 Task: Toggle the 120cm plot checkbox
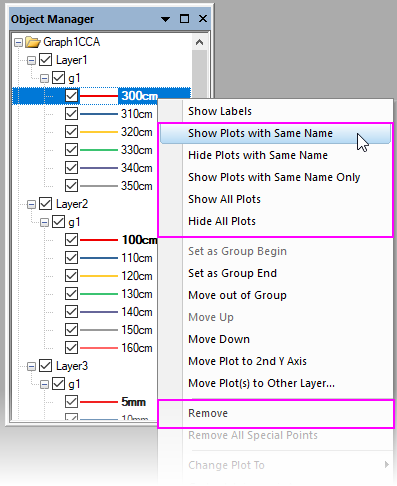[x=71, y=276]
